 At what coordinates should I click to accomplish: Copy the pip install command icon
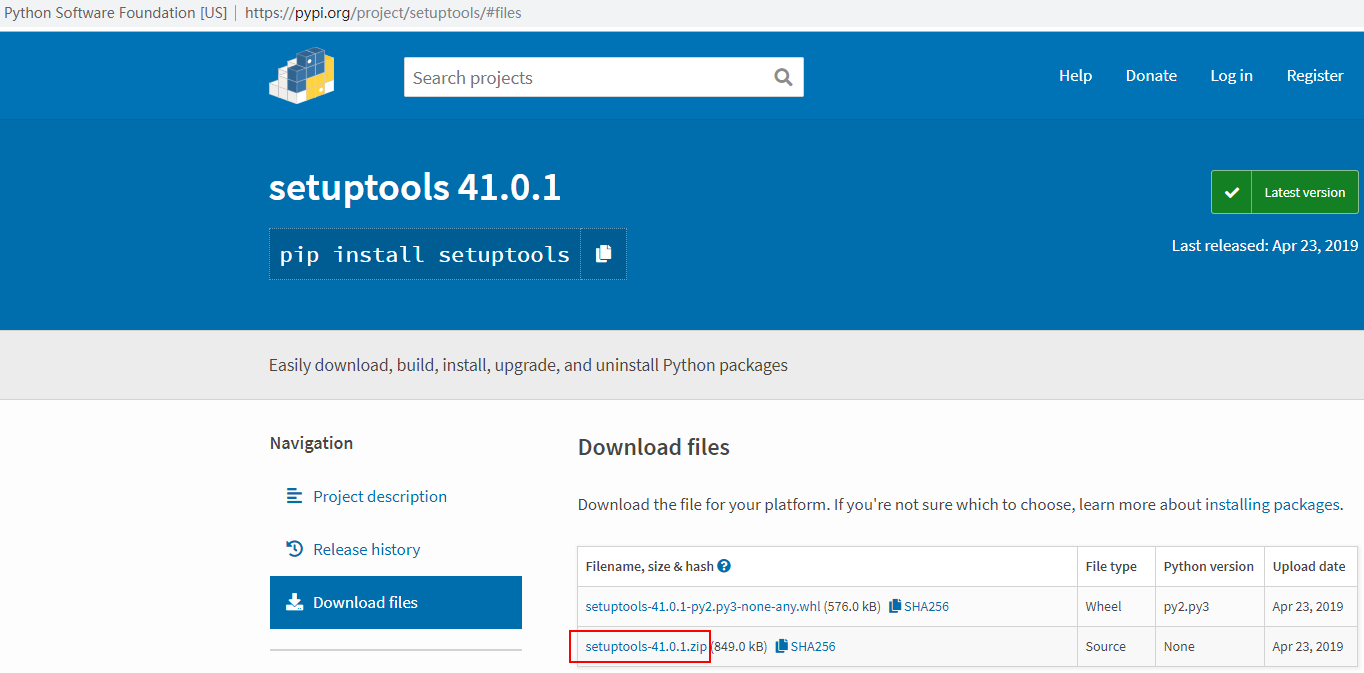pyautogui.click(x=603, y=254)
